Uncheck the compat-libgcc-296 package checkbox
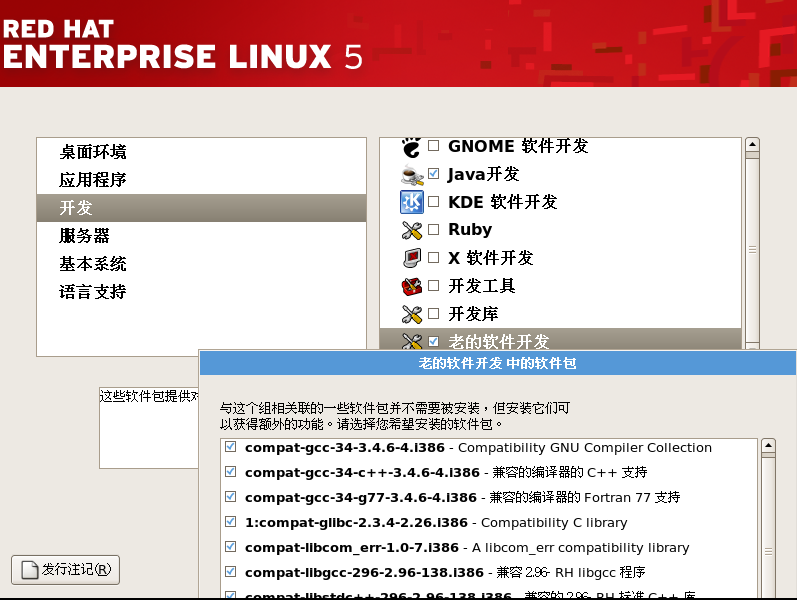 coord(231,572)
